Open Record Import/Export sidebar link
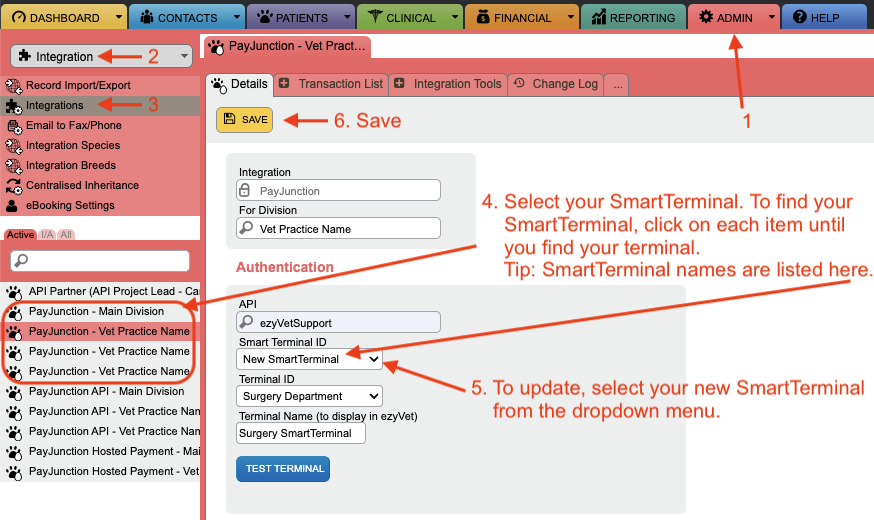 coord(78,85)
